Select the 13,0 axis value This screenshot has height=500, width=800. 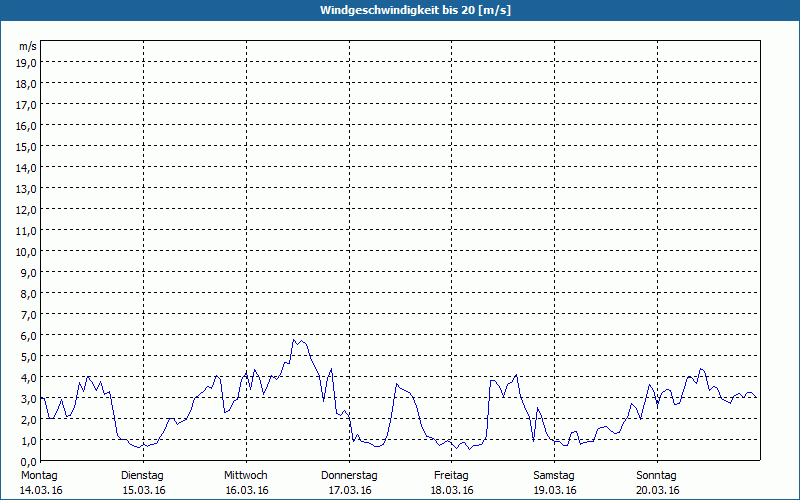click(27, 189)
